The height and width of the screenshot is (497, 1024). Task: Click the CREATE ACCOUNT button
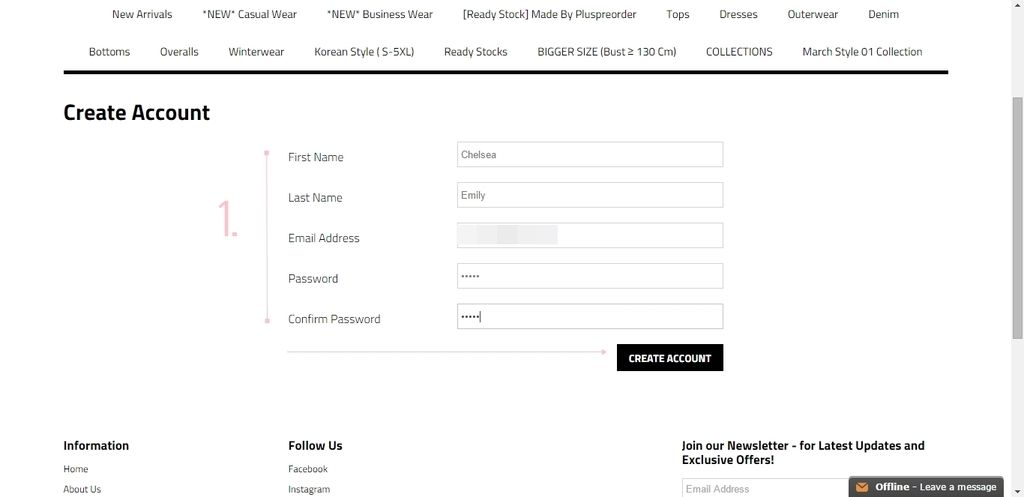click(x=669, y=358)
